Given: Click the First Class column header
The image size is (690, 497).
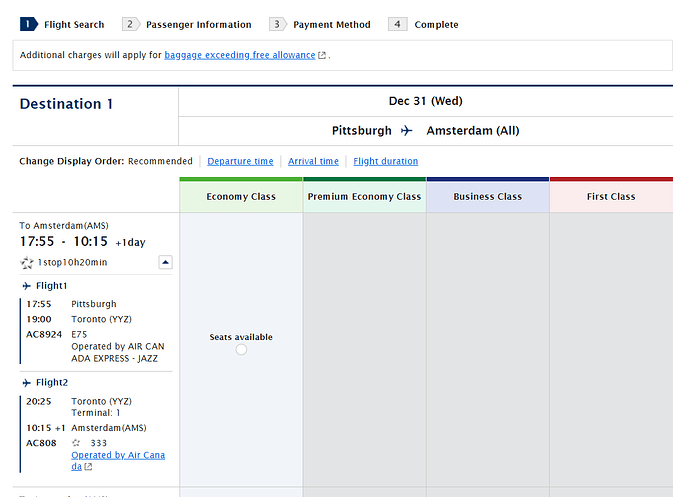Looking at the screenshot, I should (x=611, y=197).
